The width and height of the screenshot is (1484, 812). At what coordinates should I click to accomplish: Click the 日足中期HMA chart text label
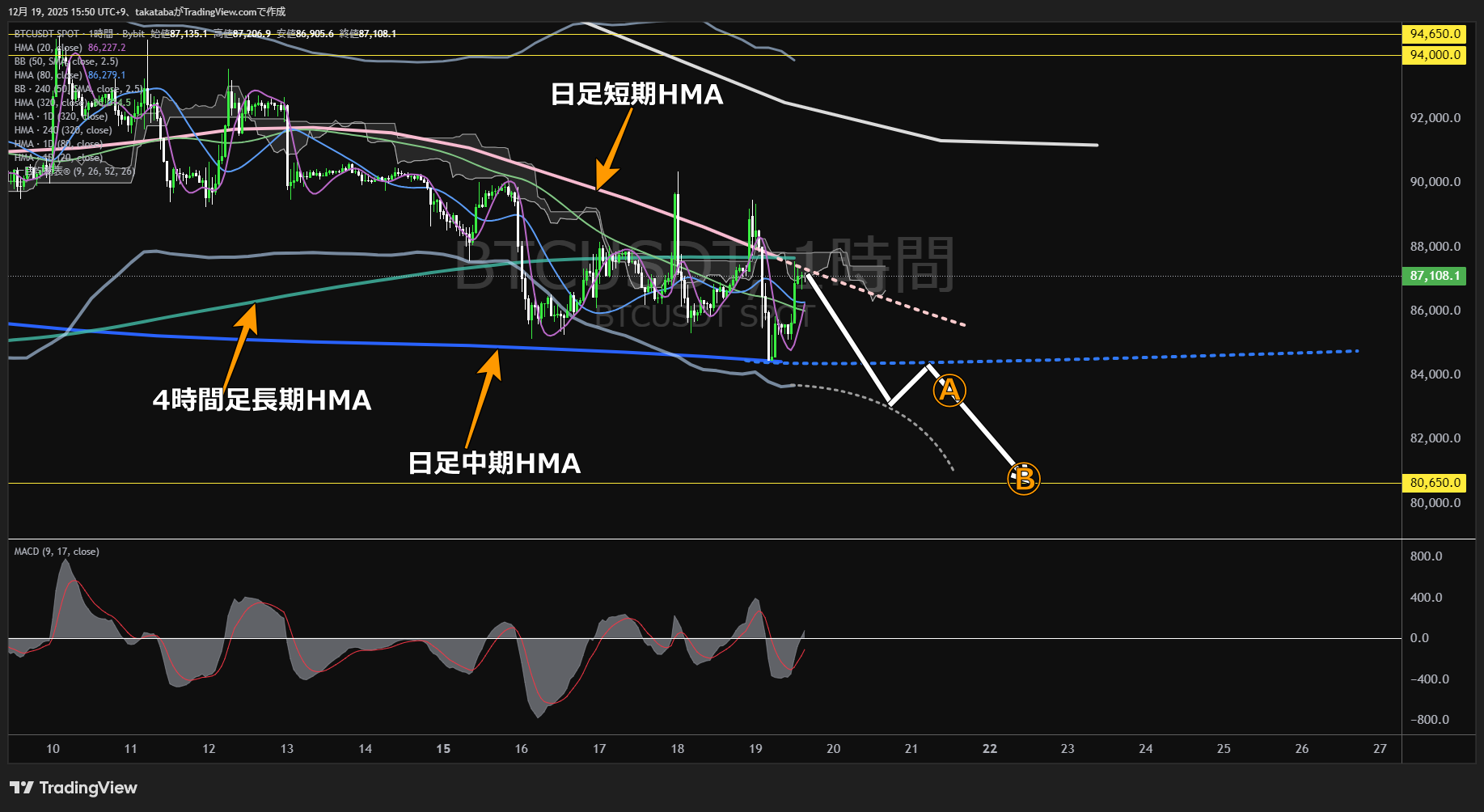click(x=495, y=463)
